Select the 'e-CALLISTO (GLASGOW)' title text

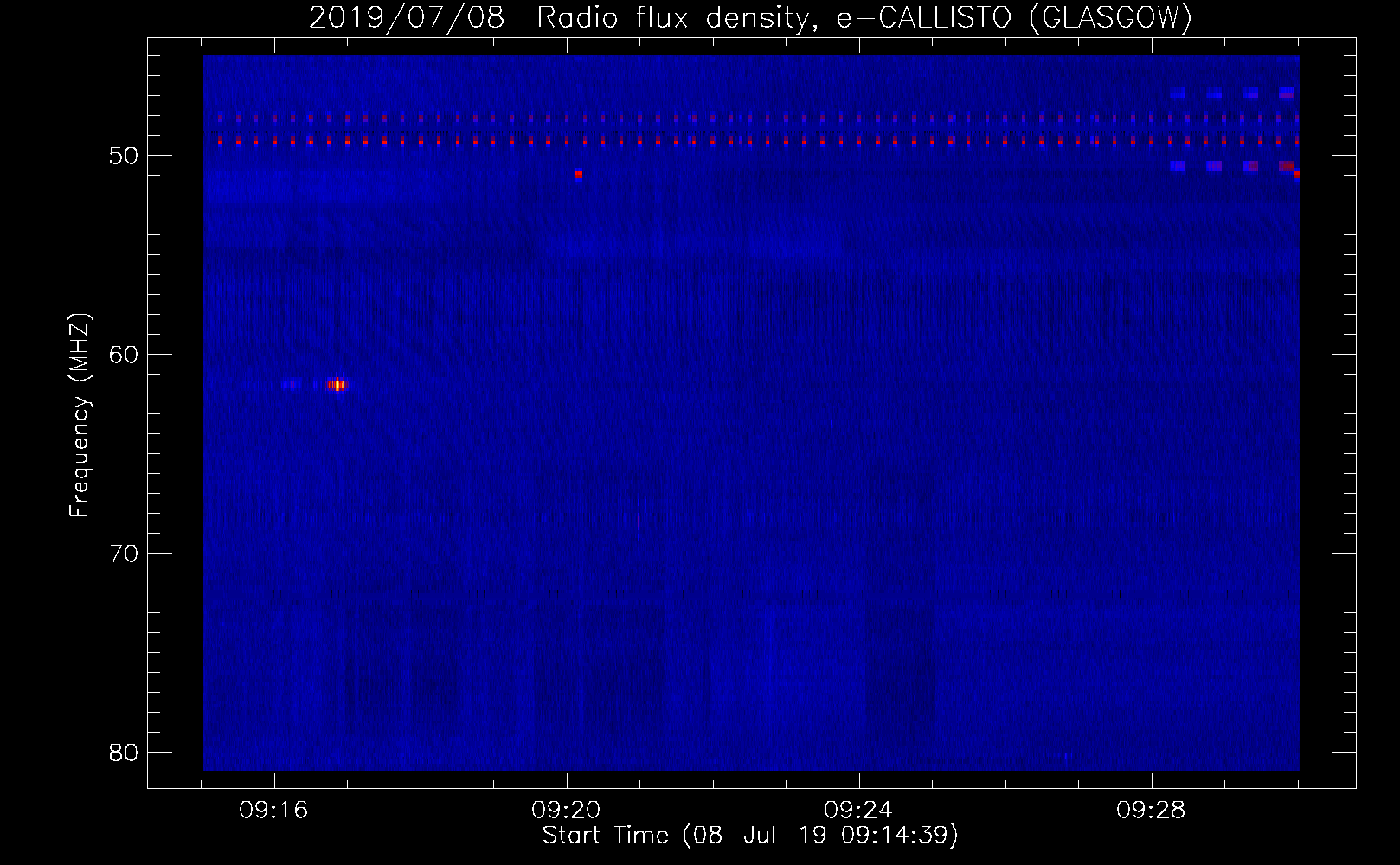[x=1014, y=18]
